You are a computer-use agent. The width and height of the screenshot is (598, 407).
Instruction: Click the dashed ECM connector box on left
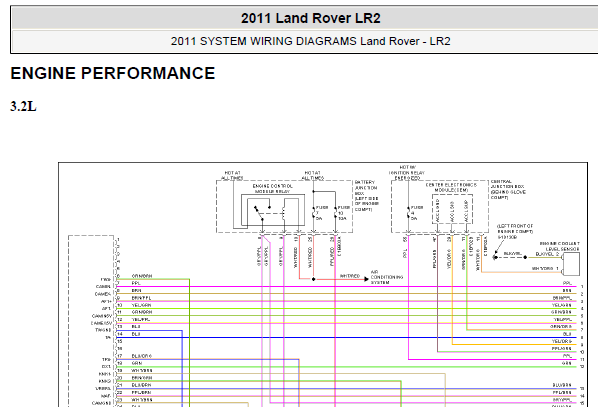coord(91,321)
